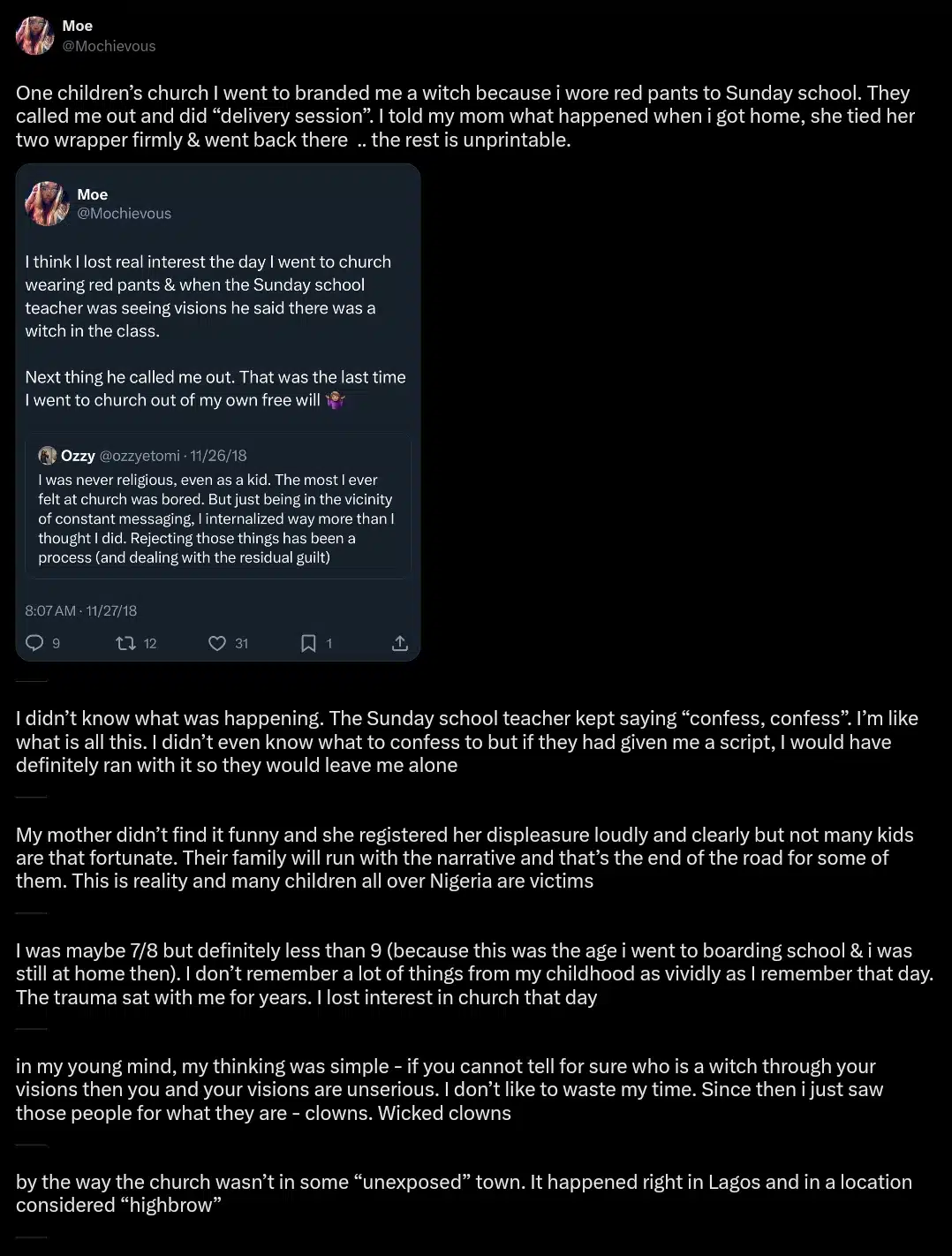Click the Ozzy display name
The height and width of the screenshot is (1256, 952).
coord(78,456)
